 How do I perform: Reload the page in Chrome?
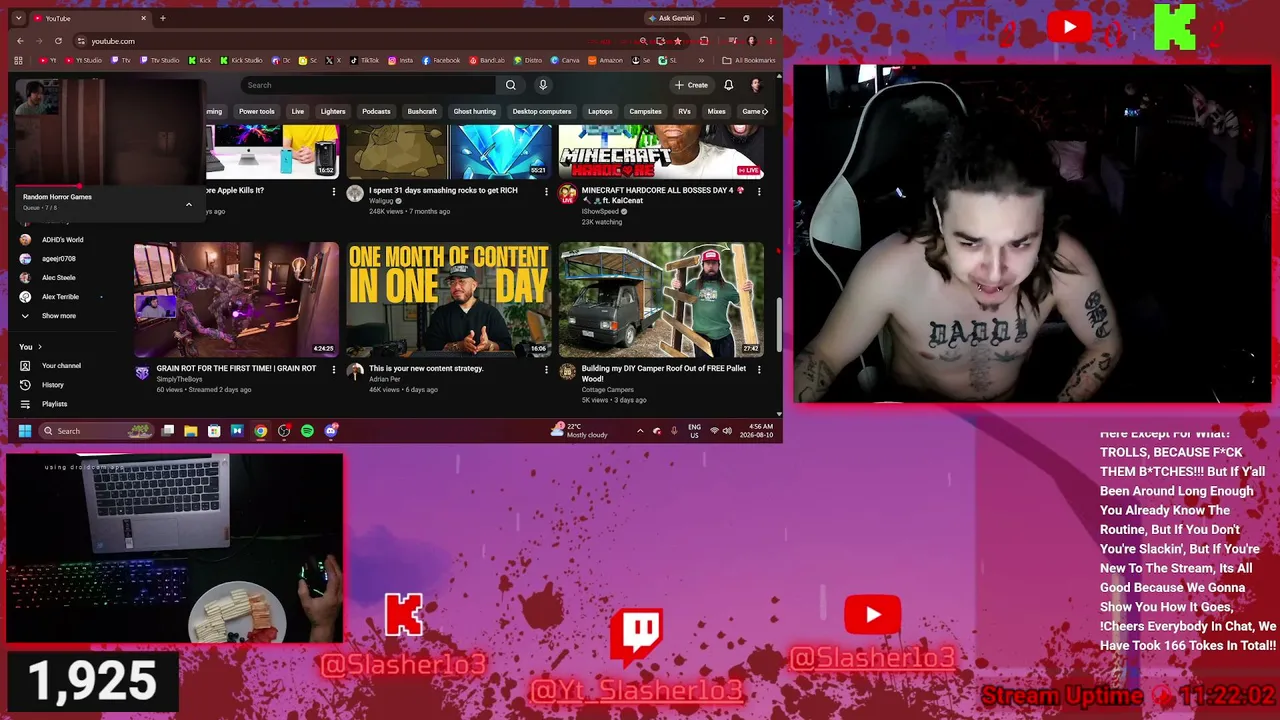58,41
